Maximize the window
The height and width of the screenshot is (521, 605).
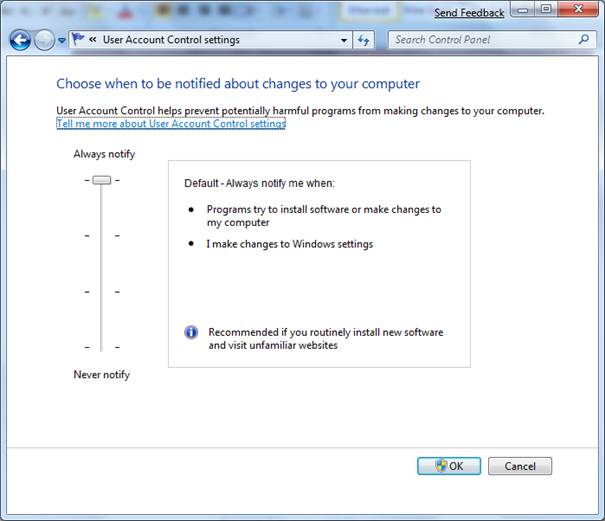click(x=546, y=9)
